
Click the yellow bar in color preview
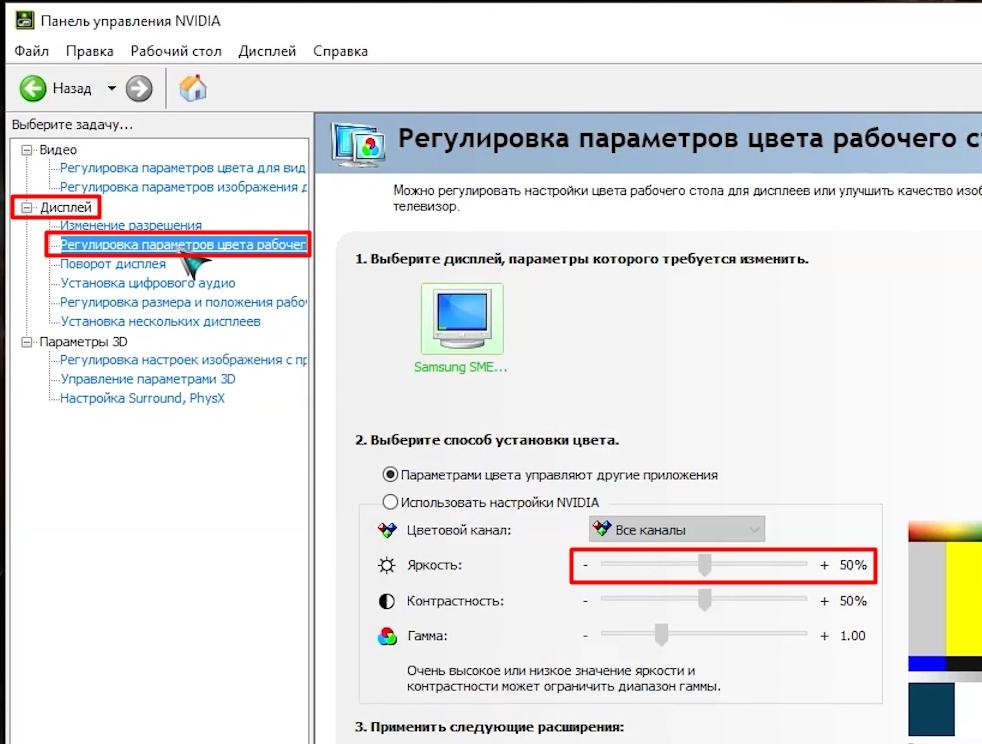click(x=963, y=599)
